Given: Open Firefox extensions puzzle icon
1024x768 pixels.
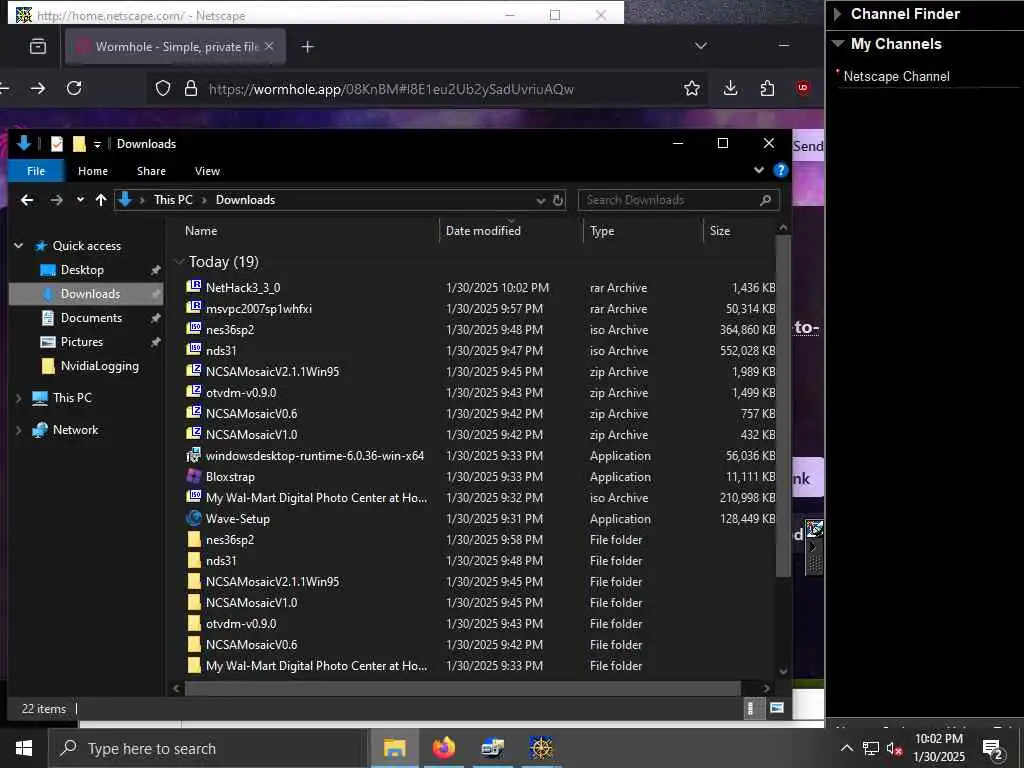Looking at the screenshot, I should pos(767,88).
